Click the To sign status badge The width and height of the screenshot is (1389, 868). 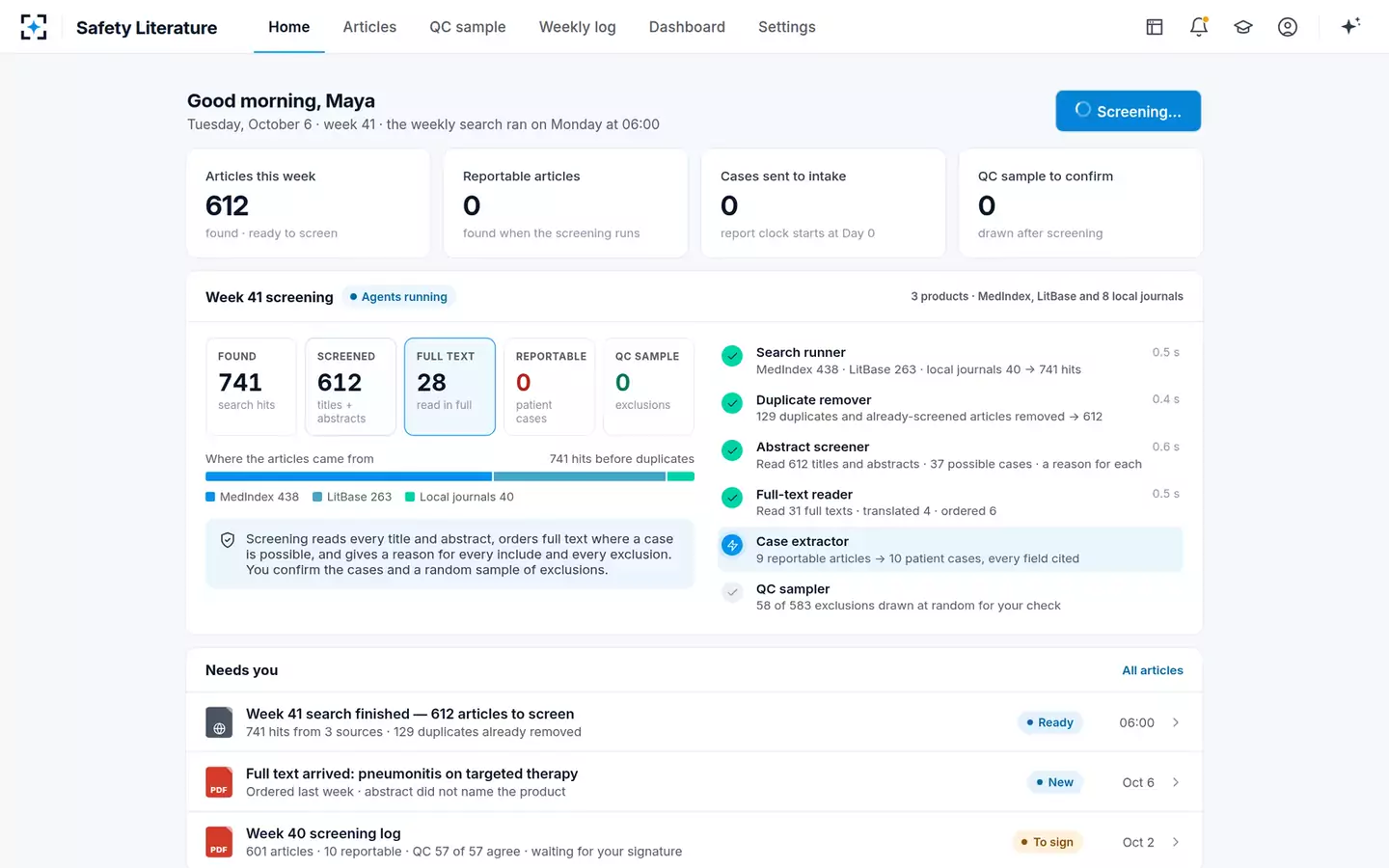click(1047, 842)
